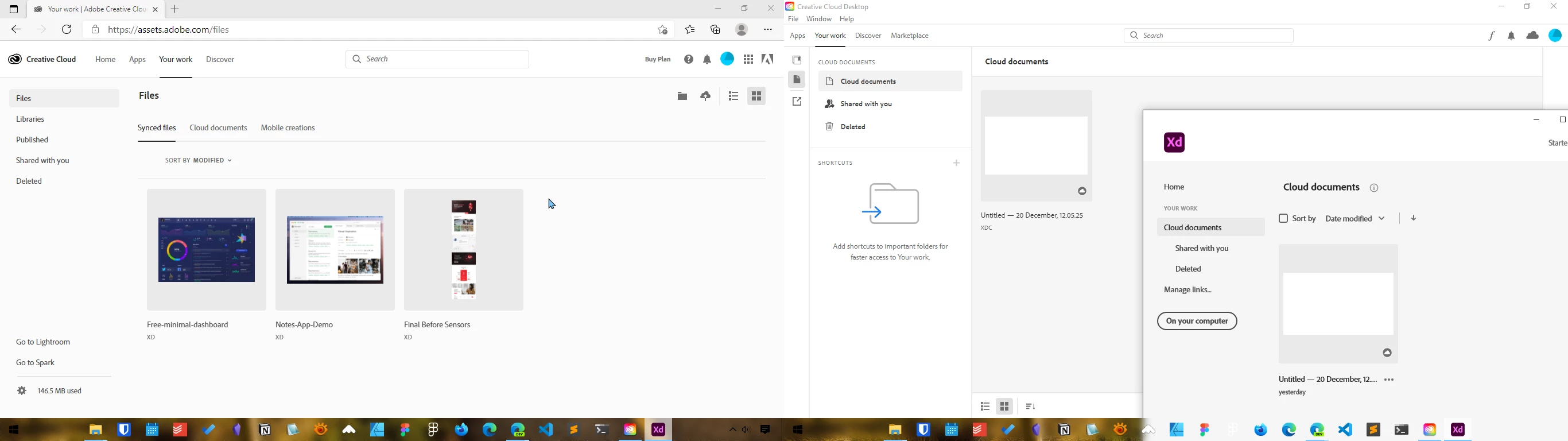Open Final Before Sensors file thumbnail
This screenshot has width=1568, height=441.
coord(463,250)
